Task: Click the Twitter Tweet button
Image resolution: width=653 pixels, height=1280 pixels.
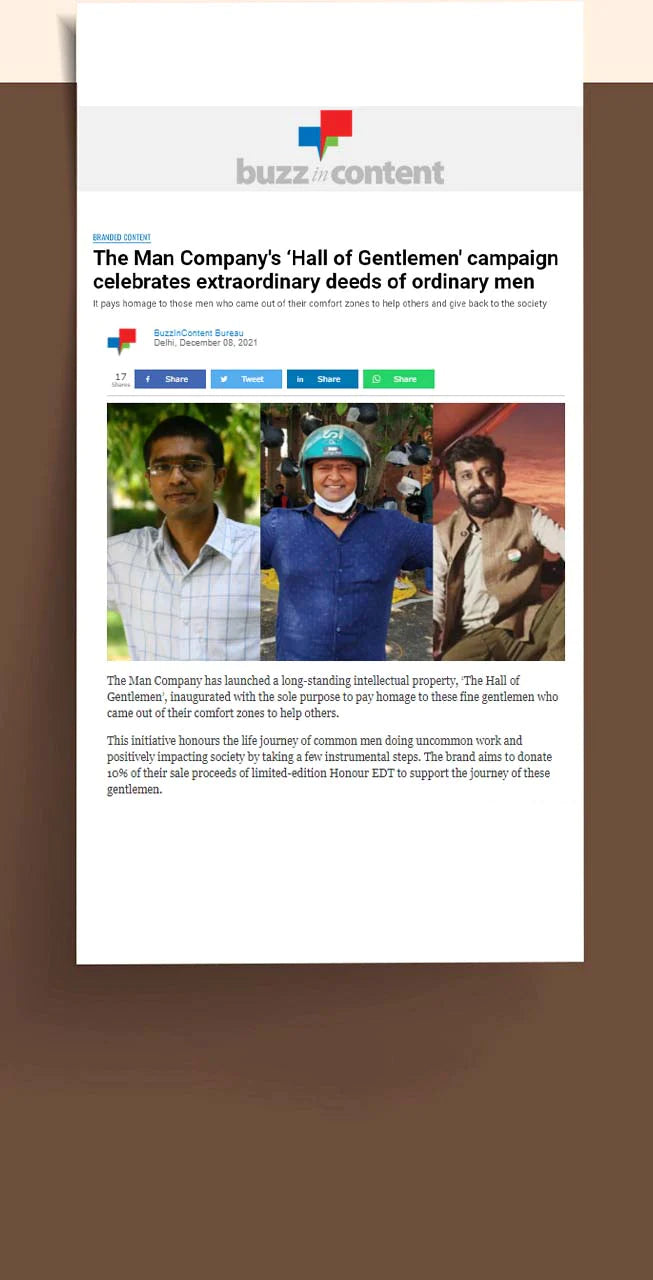Action: click(246, 379)
